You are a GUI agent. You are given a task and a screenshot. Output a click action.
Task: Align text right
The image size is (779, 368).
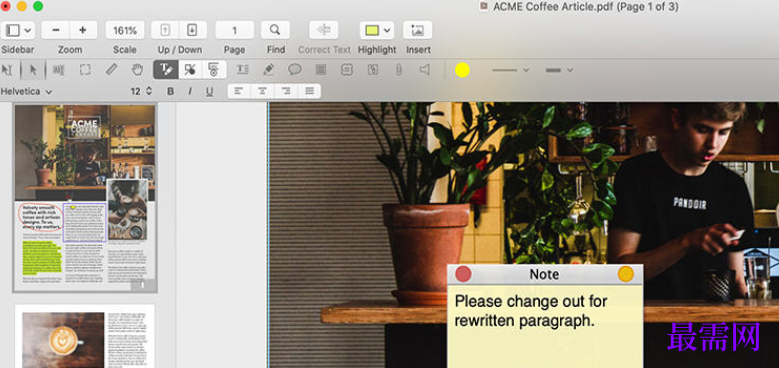(285, 91)
